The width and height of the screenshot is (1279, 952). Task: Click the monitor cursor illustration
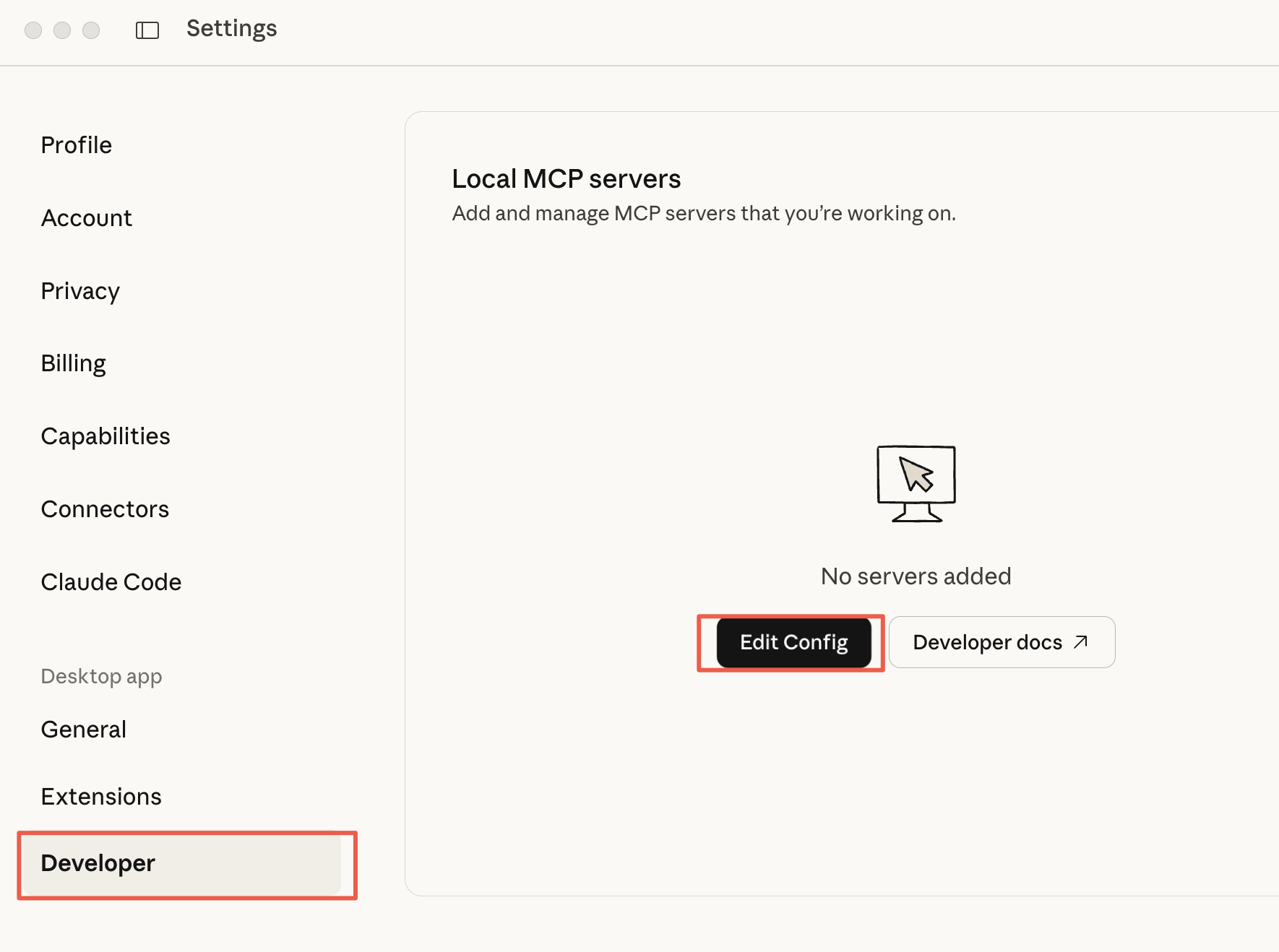(x=916, y=483)
